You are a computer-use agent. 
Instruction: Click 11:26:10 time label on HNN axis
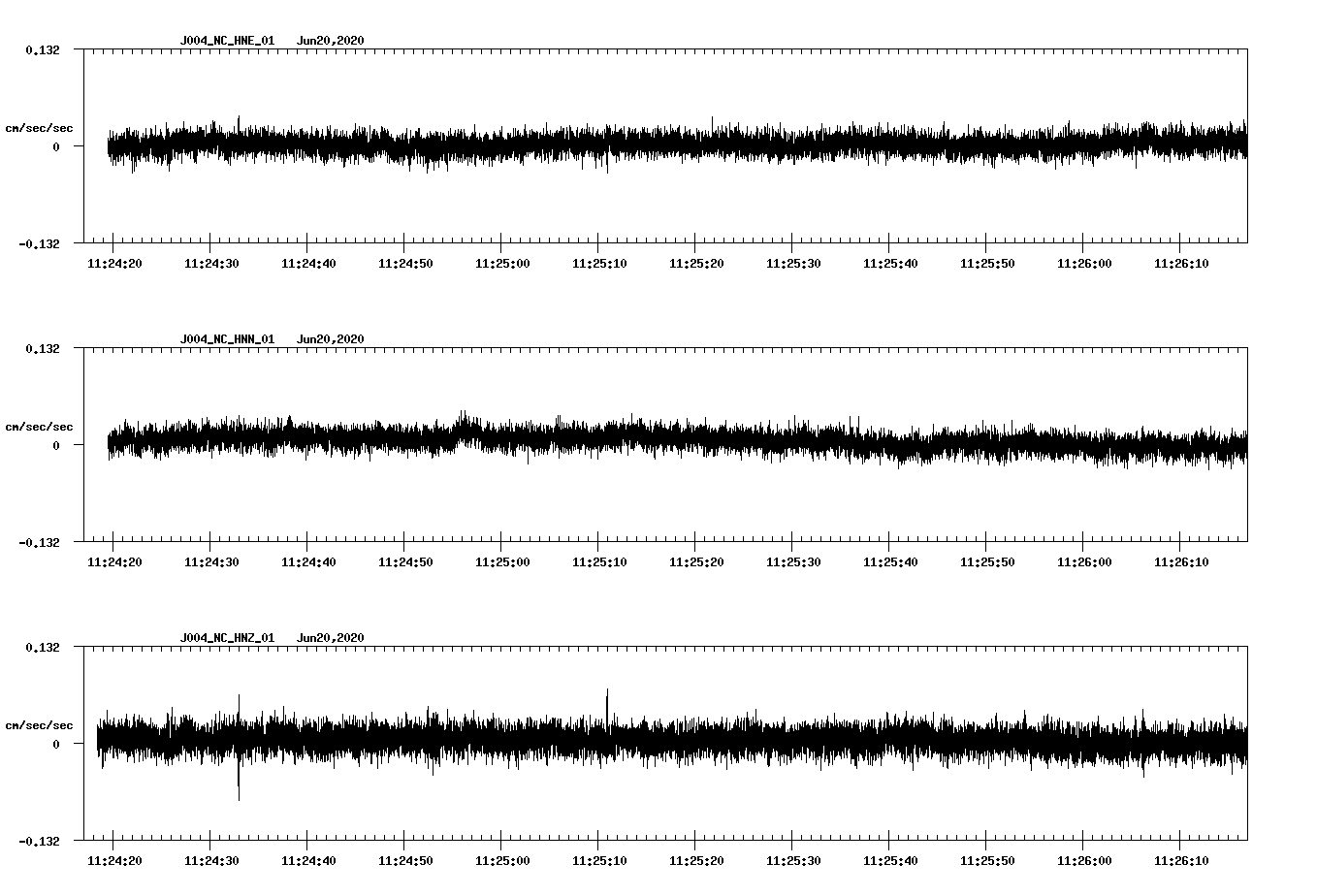click(1181, 562)
